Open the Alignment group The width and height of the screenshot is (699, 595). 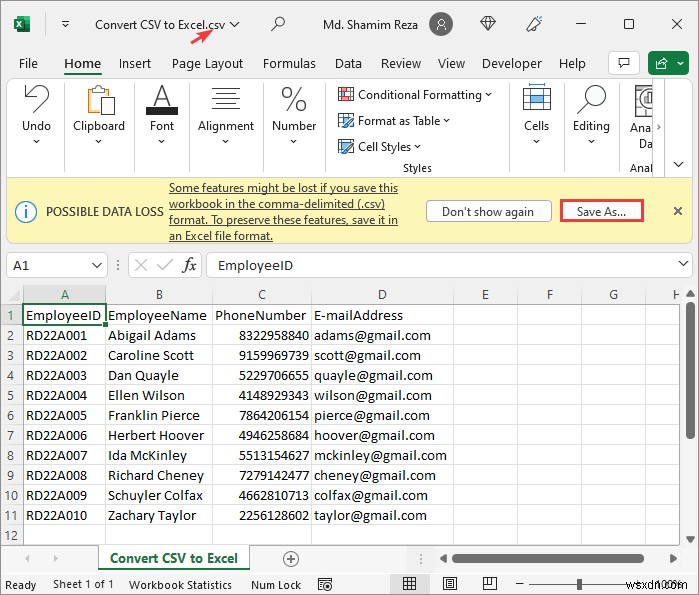click(226, 115)
